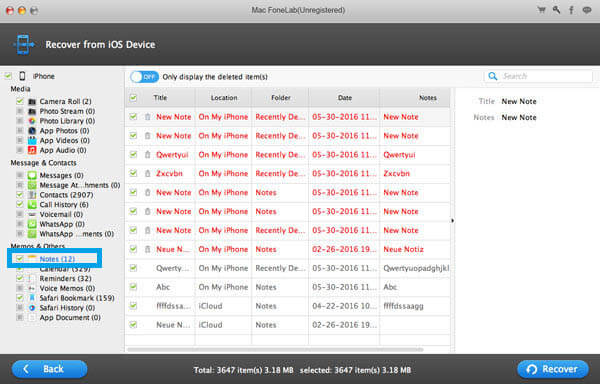Click the Photo Stream icon
Image resolution: width=600 pixels, height=384 pixels.
32,111
